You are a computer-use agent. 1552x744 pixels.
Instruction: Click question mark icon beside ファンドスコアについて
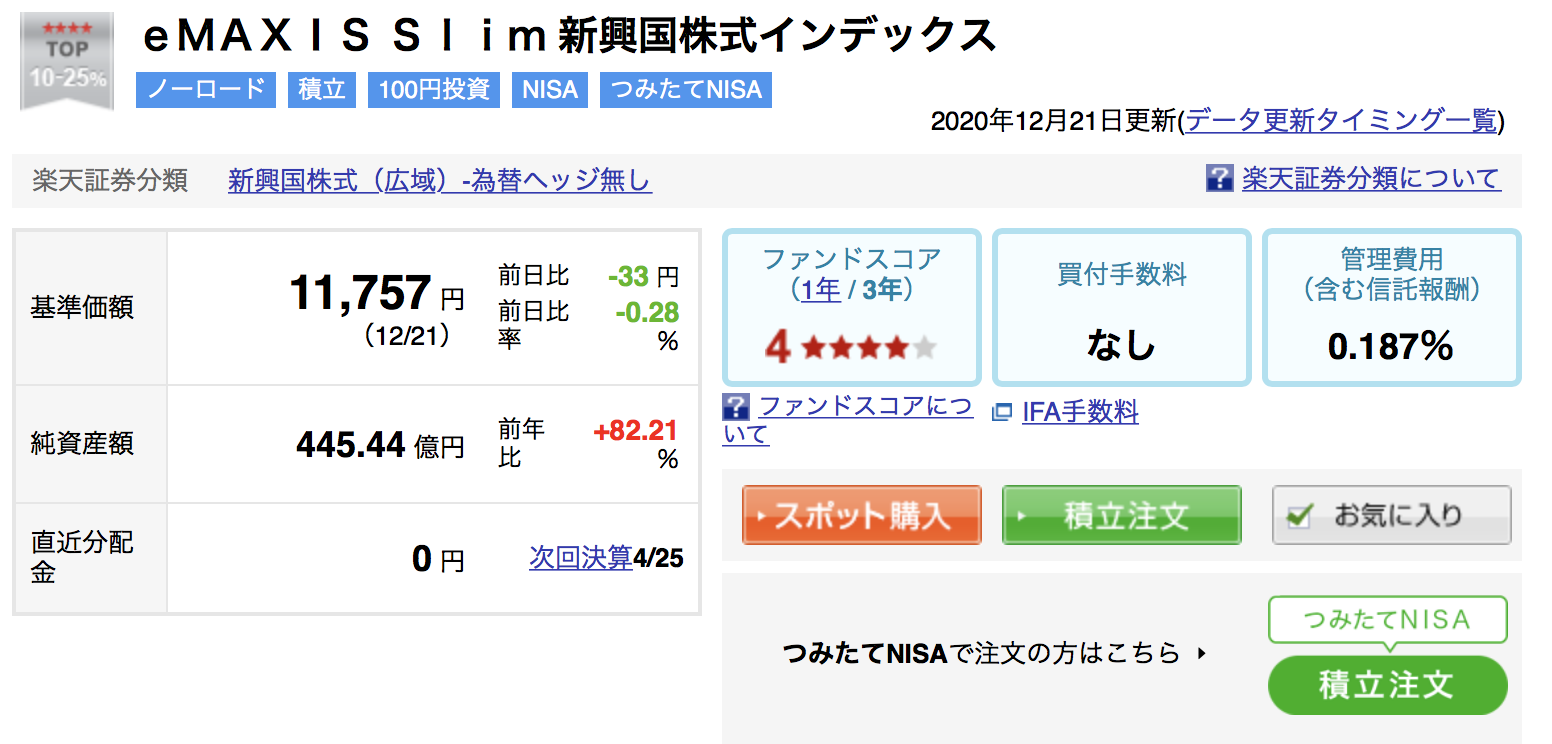736,406
